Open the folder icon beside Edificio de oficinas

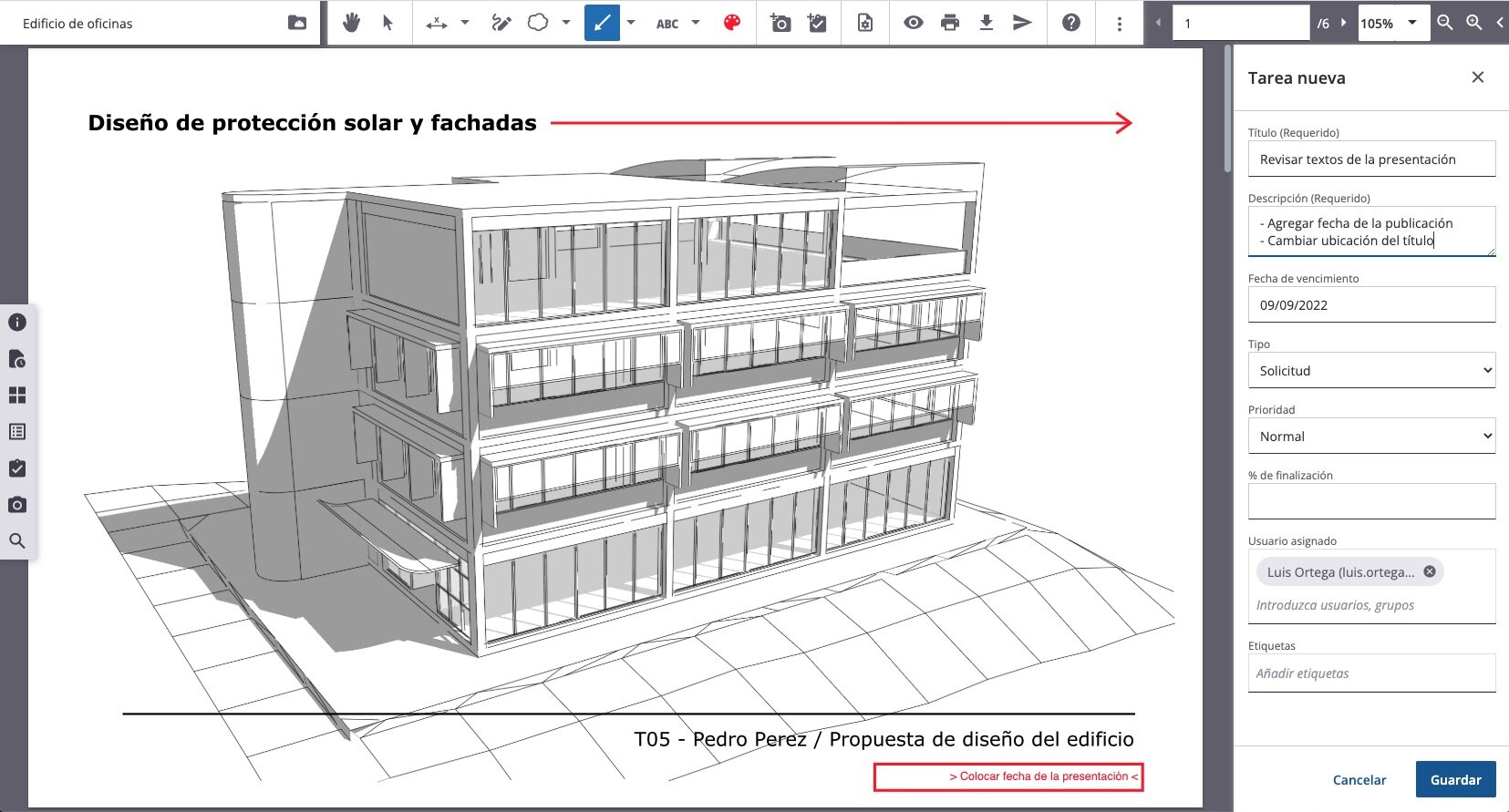[x=297, y=23]
